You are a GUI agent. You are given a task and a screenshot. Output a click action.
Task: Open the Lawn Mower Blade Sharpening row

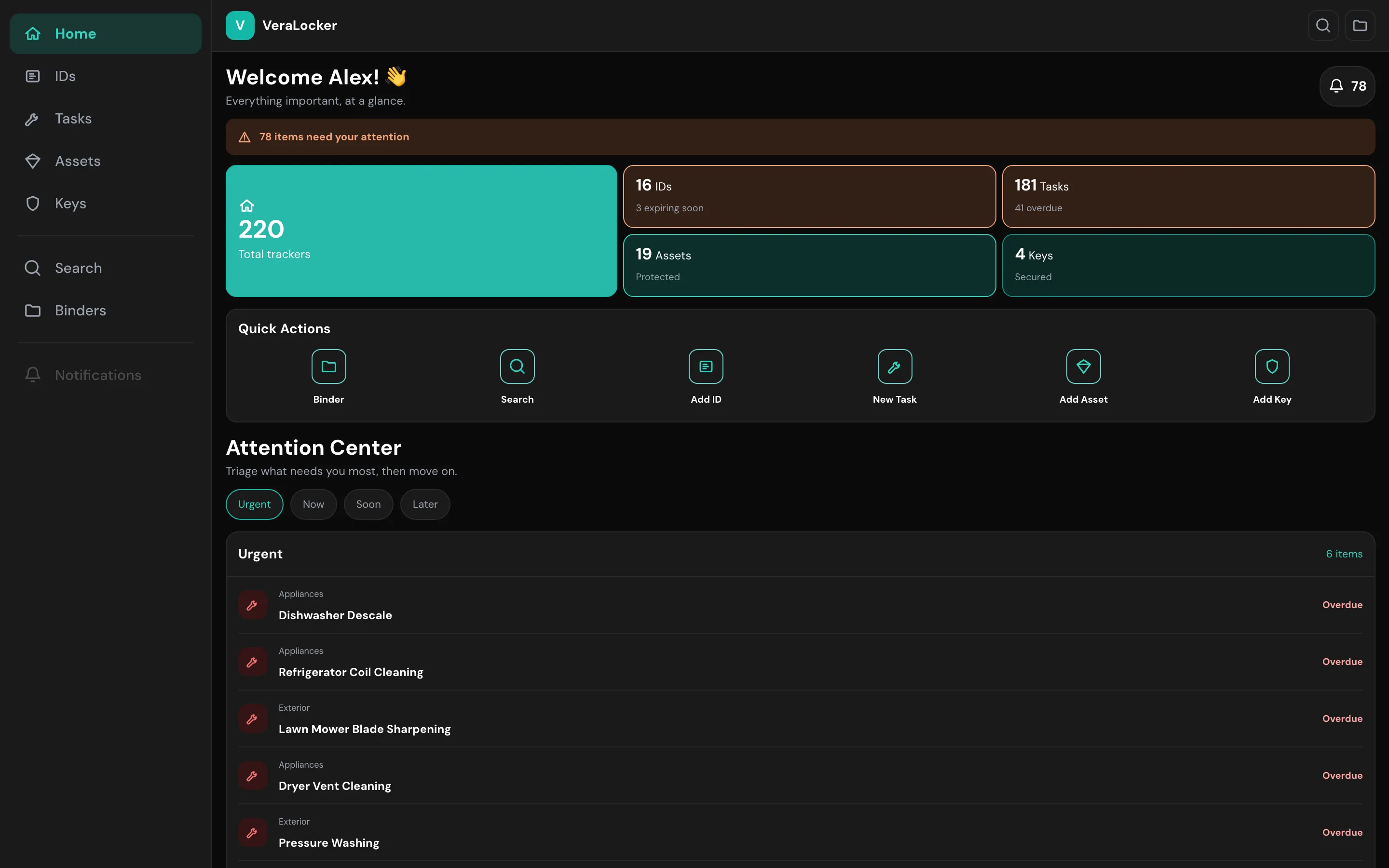point(800,719)
